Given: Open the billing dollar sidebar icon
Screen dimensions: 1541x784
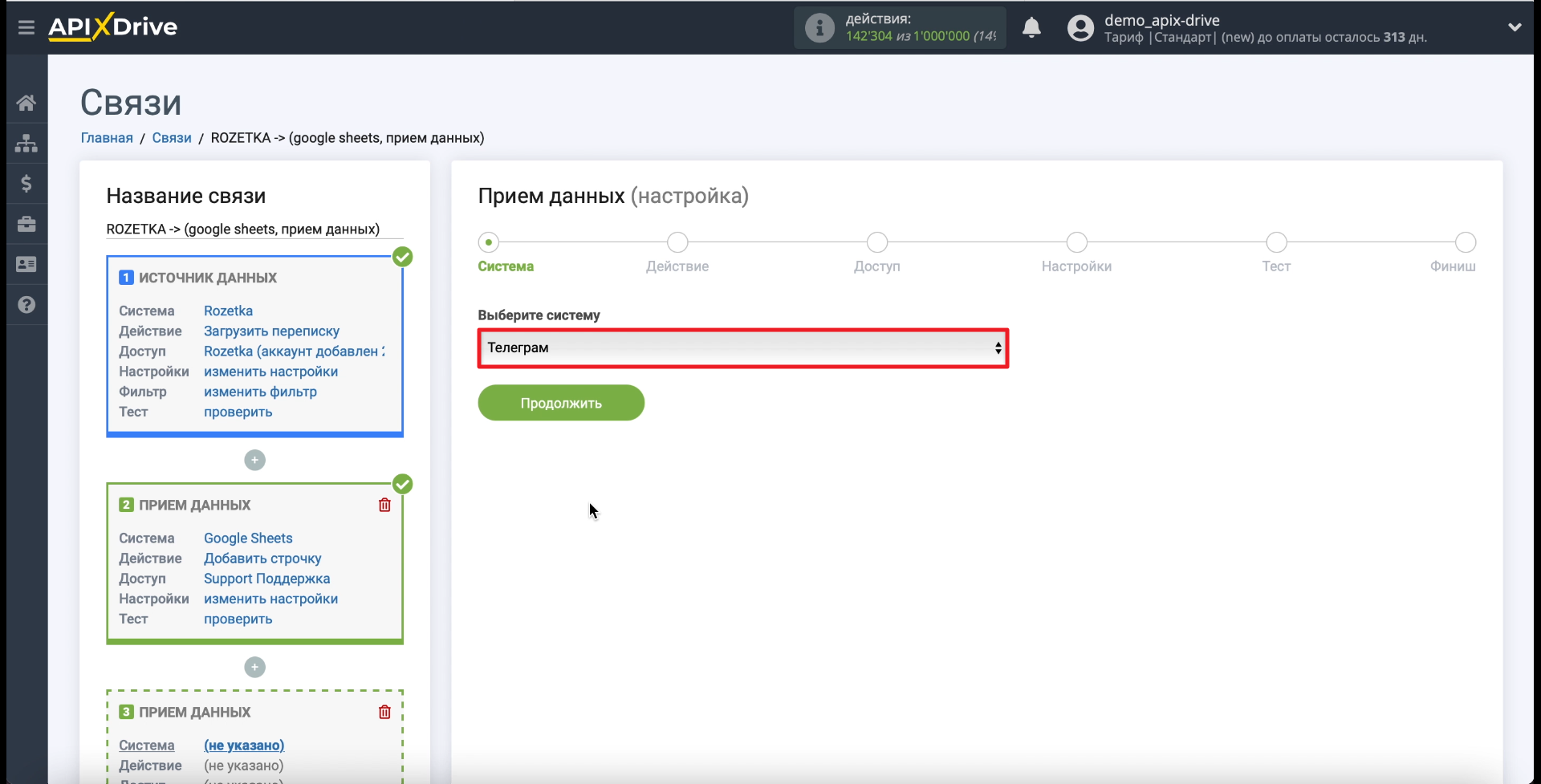Looking at the screenshot, I should pyautogui.click(x=26, y=184).
